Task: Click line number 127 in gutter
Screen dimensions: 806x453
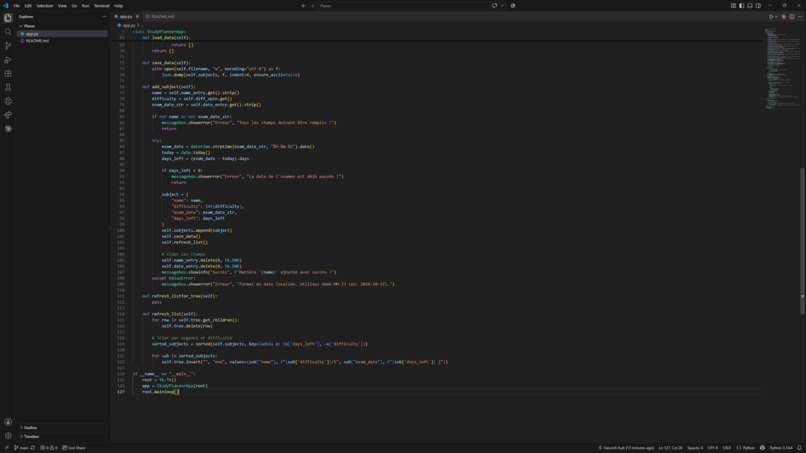Action: pyautogui.click(x=120, y=392)
